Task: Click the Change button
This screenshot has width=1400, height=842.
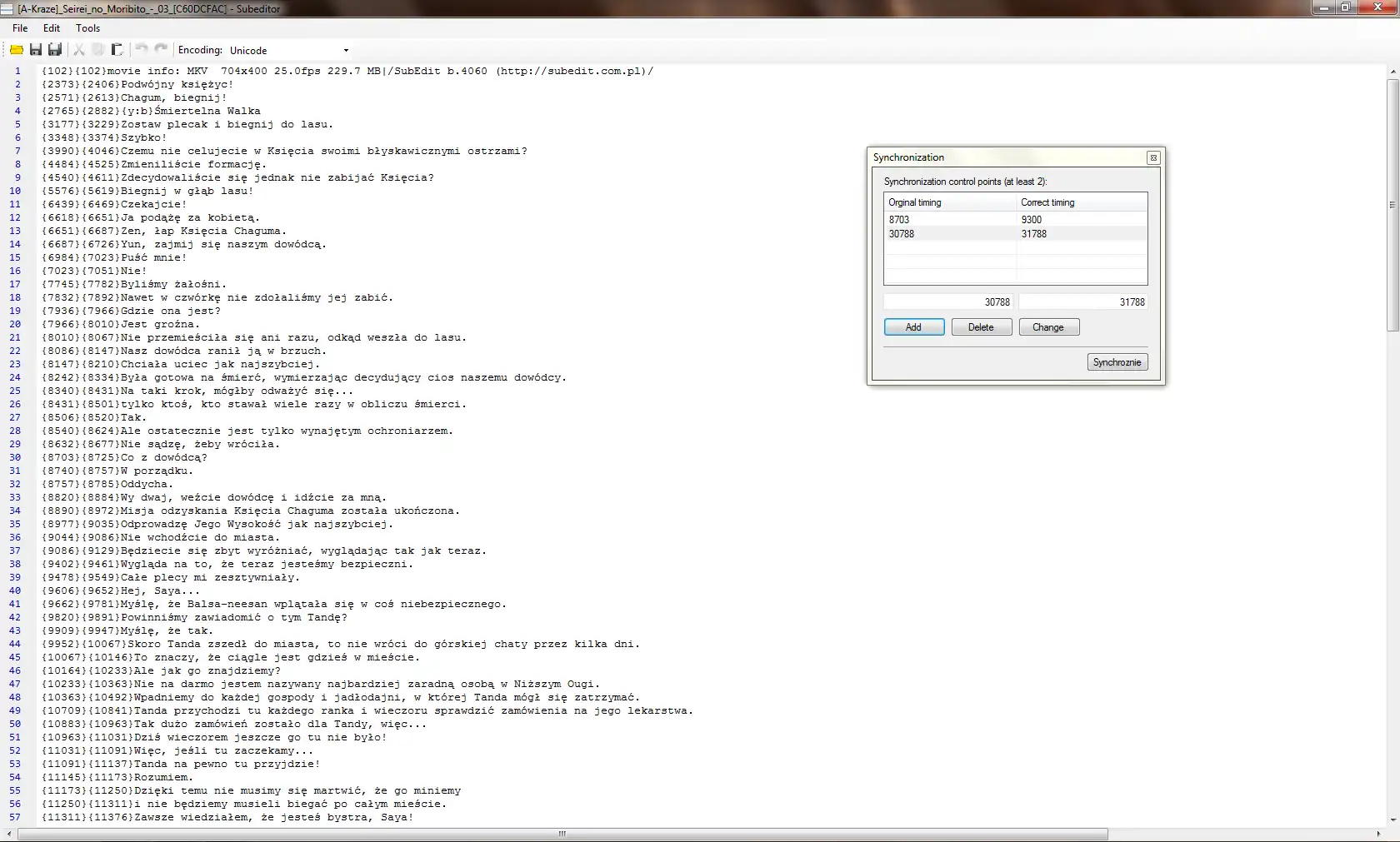Action: (1048, 327)
